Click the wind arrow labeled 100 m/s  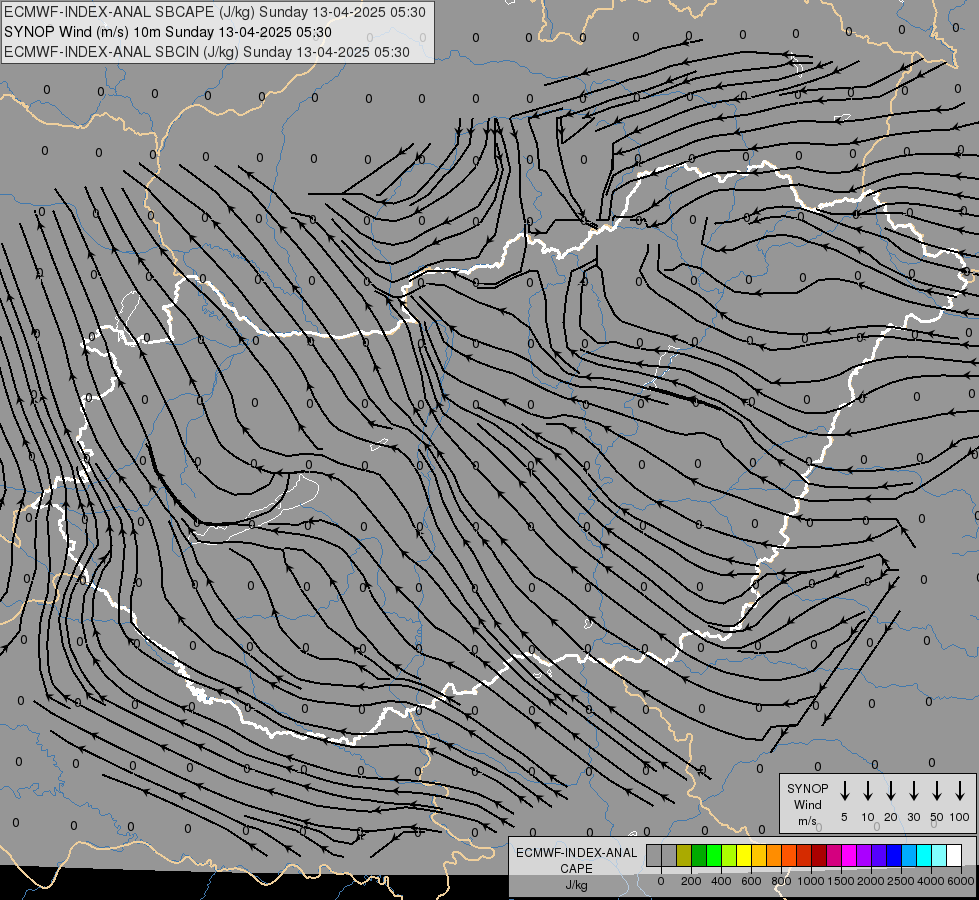[960, 791]
